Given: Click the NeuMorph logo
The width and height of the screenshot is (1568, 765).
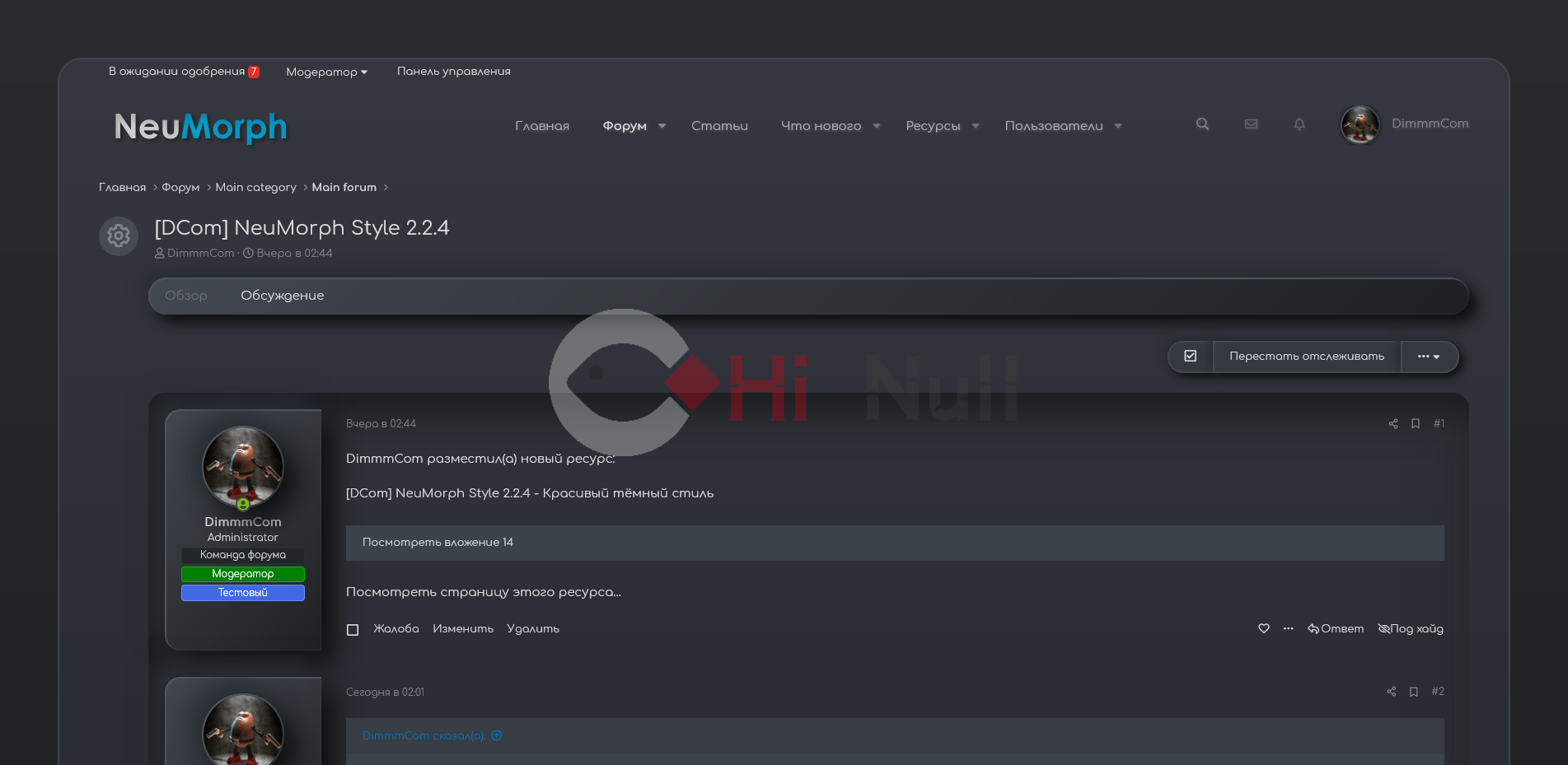Looking at the screenshot, I should pos(201,127).
